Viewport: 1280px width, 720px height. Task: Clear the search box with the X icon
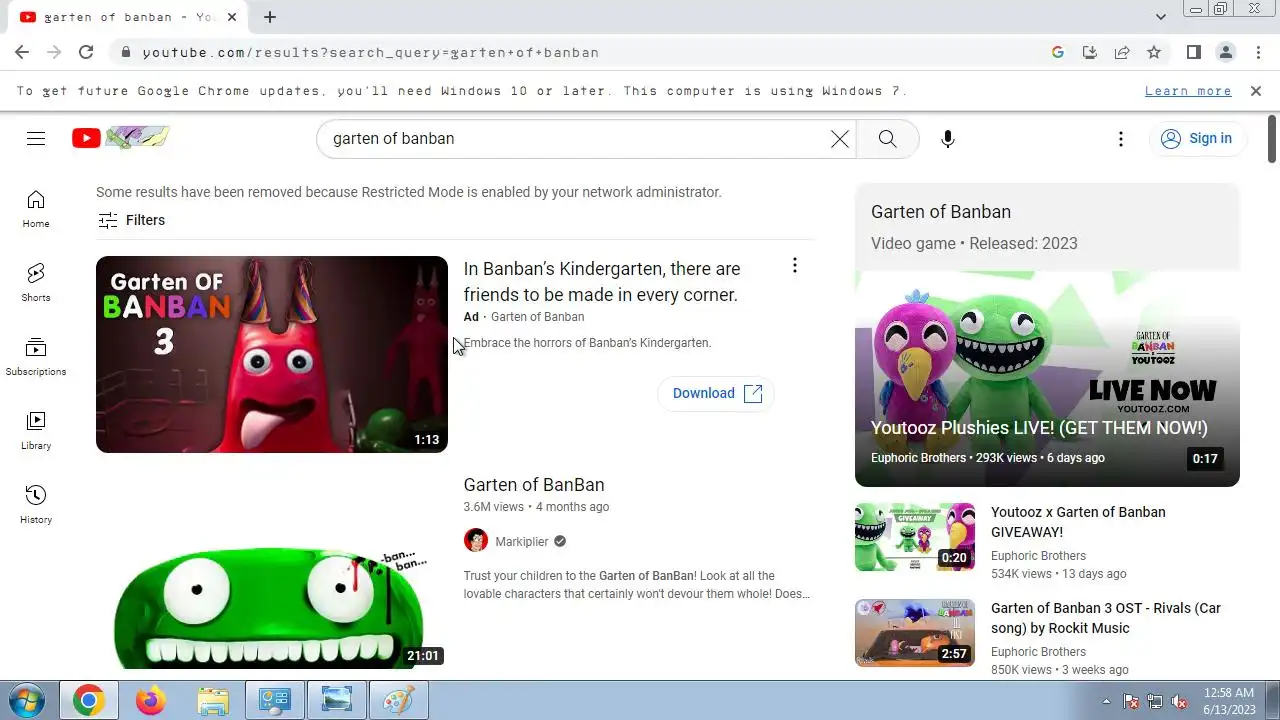click(x=840, y=139)
